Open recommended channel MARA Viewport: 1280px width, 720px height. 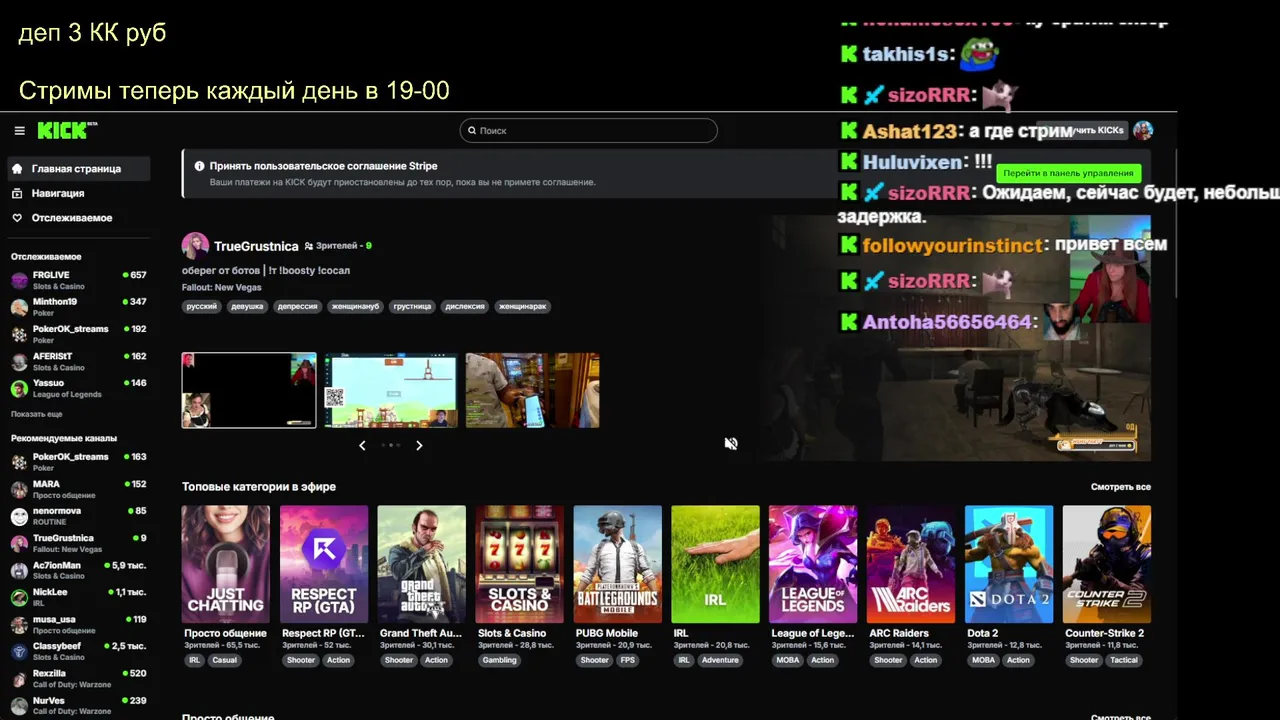pyautogui.click(x=79, y=489)
